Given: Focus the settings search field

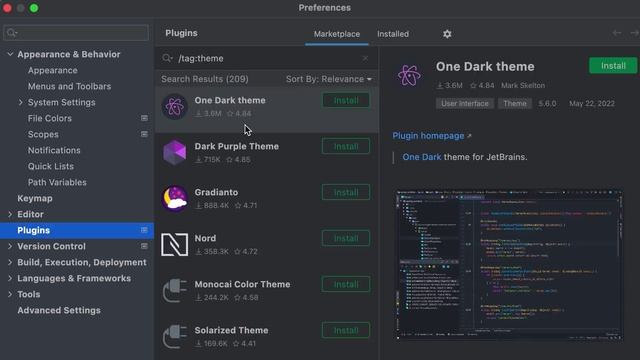Looking at the screenshot, I should pos(76,33).
